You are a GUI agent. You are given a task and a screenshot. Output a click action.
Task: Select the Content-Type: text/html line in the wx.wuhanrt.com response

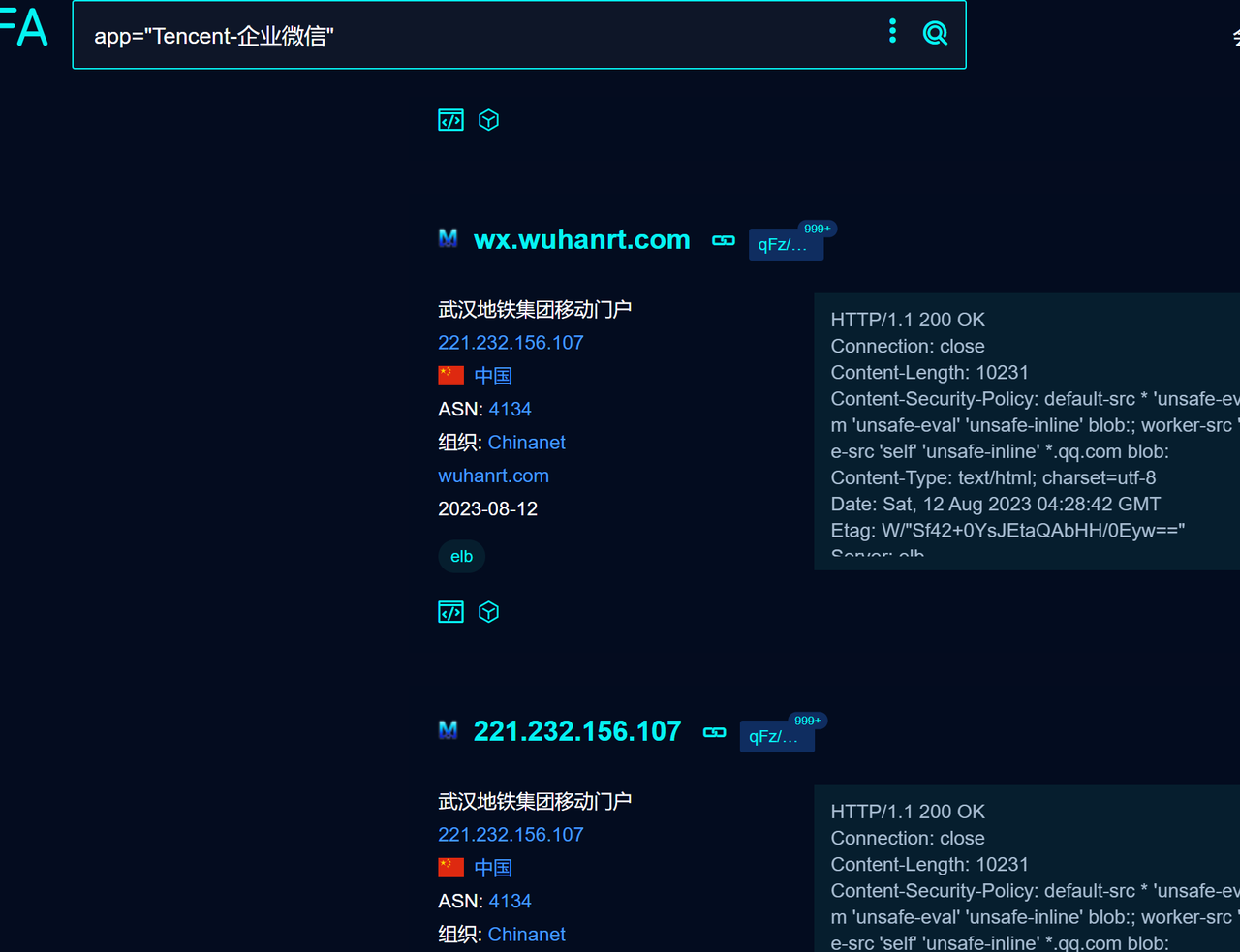993,477
